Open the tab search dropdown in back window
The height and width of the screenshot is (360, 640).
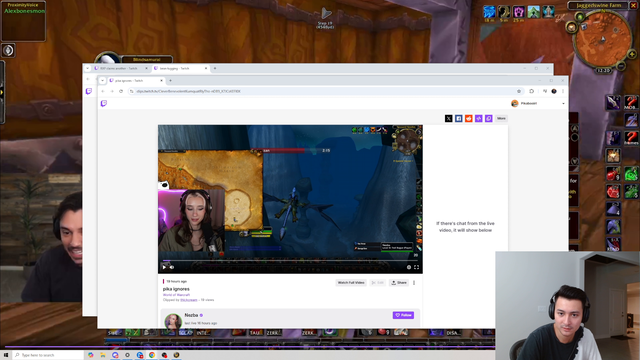click(x=87, y=69)
